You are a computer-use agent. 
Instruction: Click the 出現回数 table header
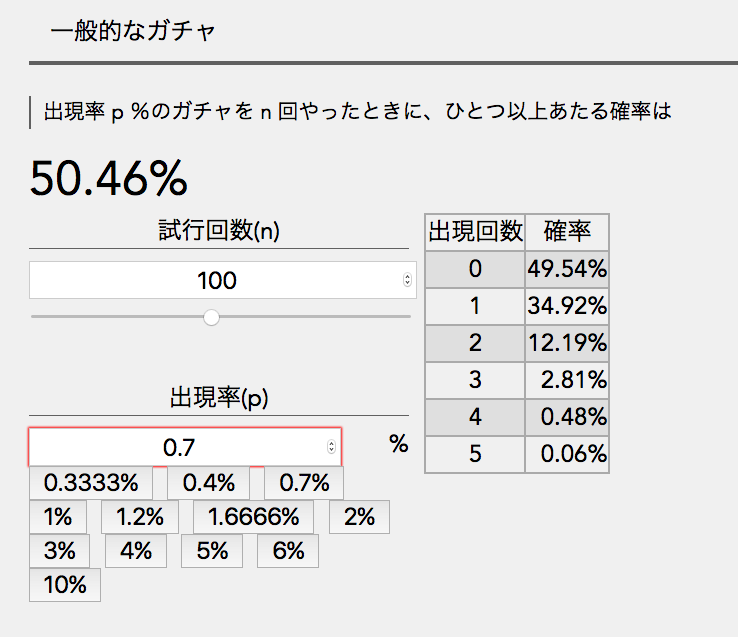tap(475, 232)
